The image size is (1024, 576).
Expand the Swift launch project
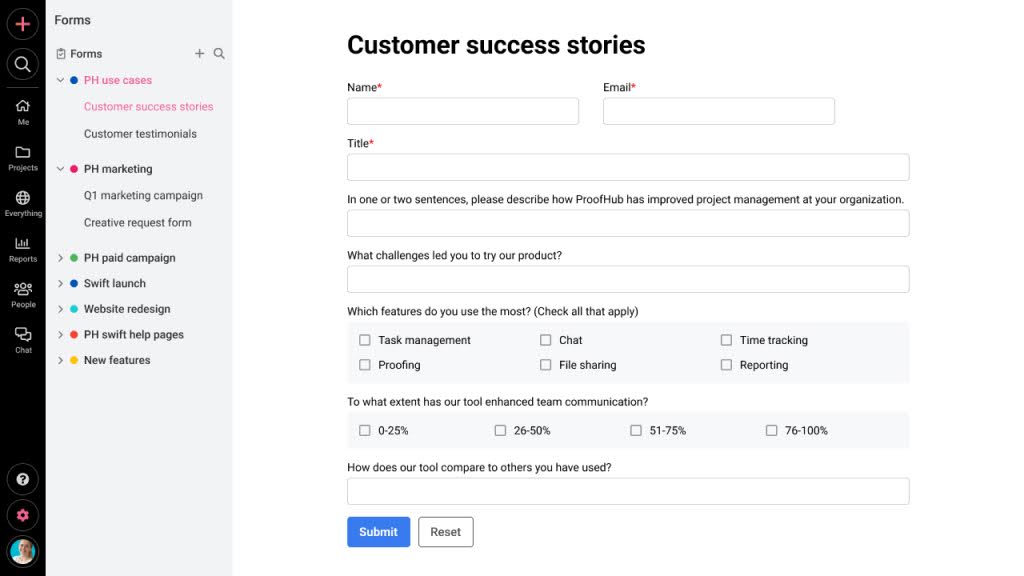point(60,283)
